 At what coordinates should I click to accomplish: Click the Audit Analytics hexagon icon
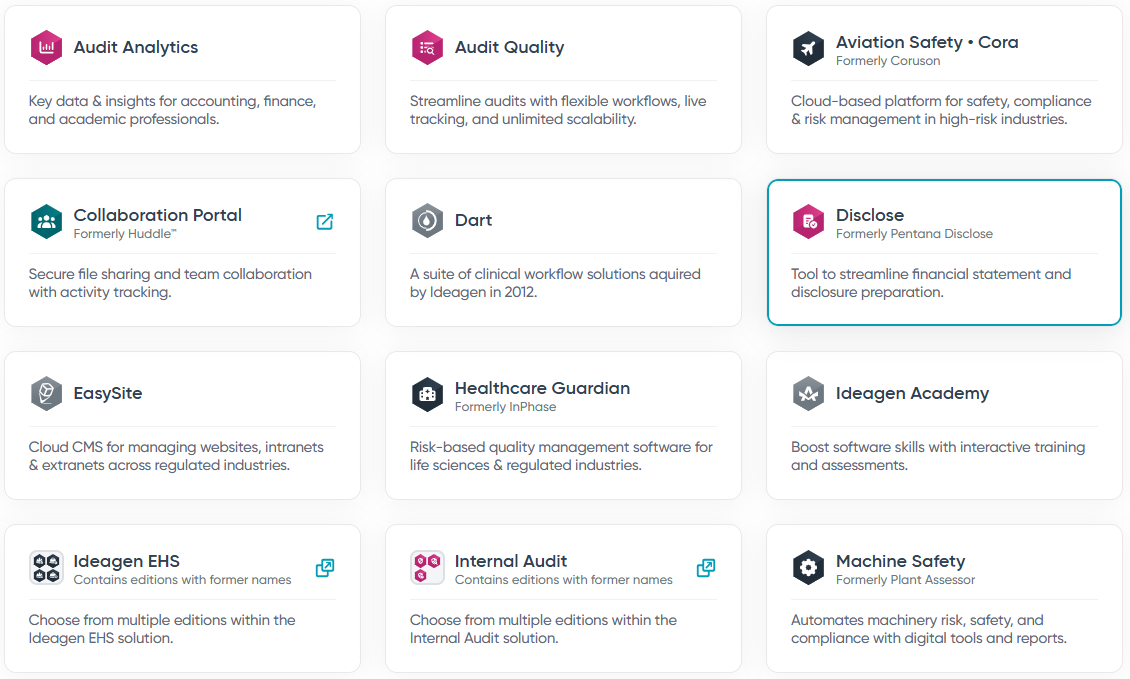[x=46, y=47]
